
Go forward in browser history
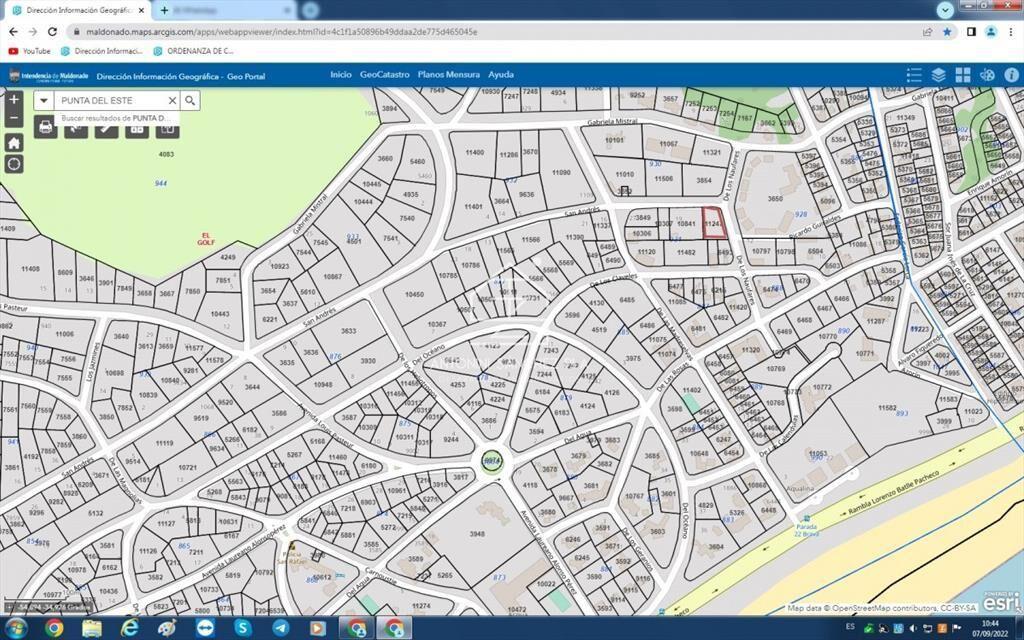click(33, 31)
